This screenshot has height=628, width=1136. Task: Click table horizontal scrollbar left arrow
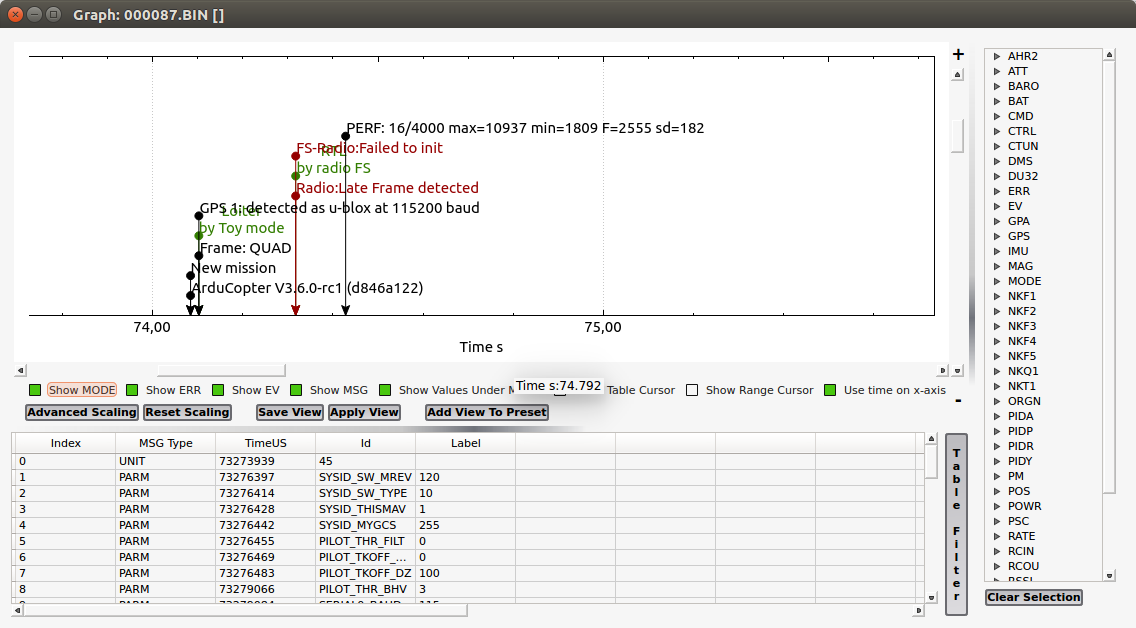click(x=18, y=611)
